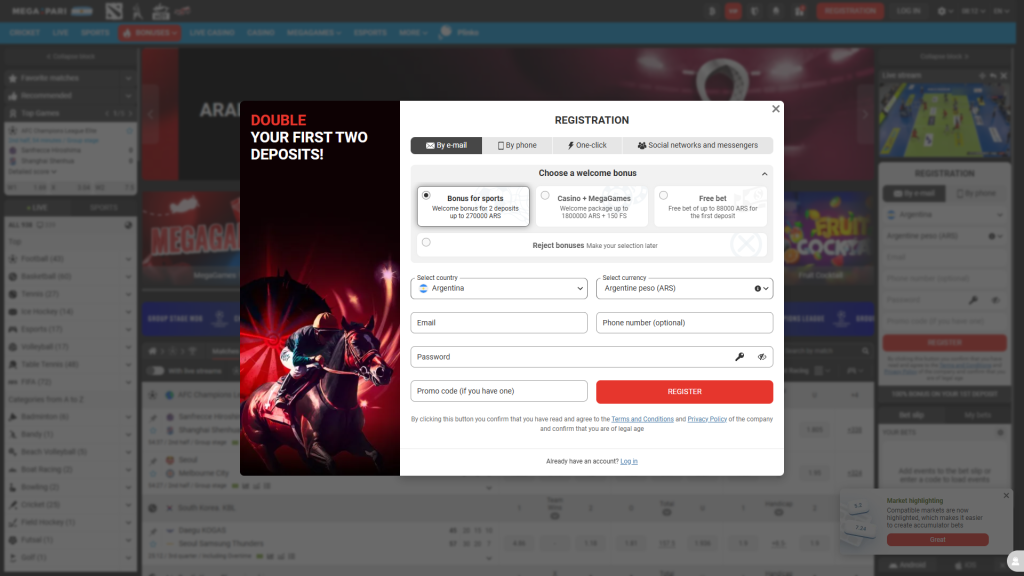Switch to the By phone registration tab
Screen dimensions: 1024x576
(517, 144)
